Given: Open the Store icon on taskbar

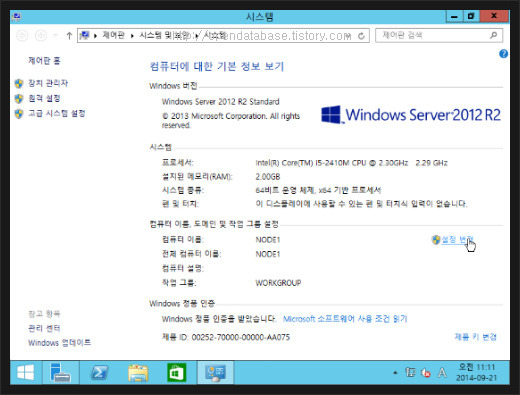Looking at the screenshot, I should (177, 372).
